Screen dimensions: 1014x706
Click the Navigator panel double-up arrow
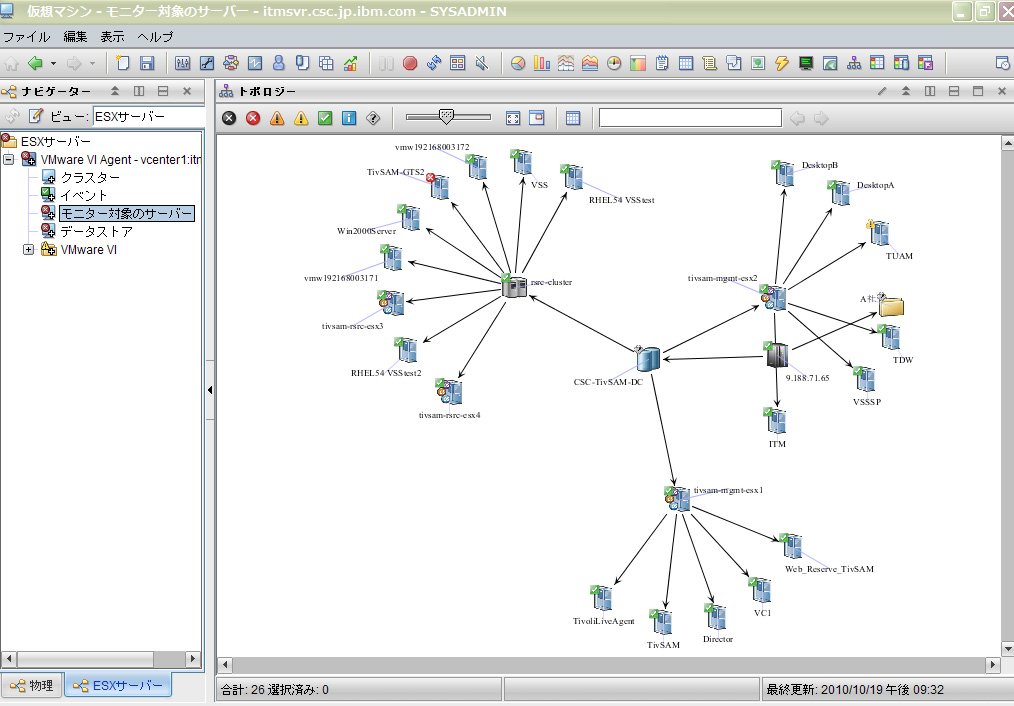115,91
